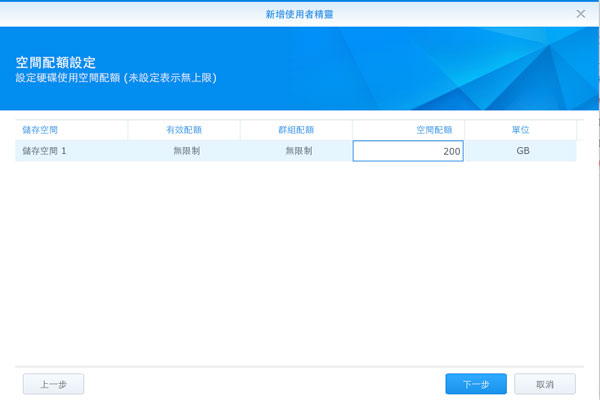Click 無限制 value under 有效配額

click(x=187, y=151)
